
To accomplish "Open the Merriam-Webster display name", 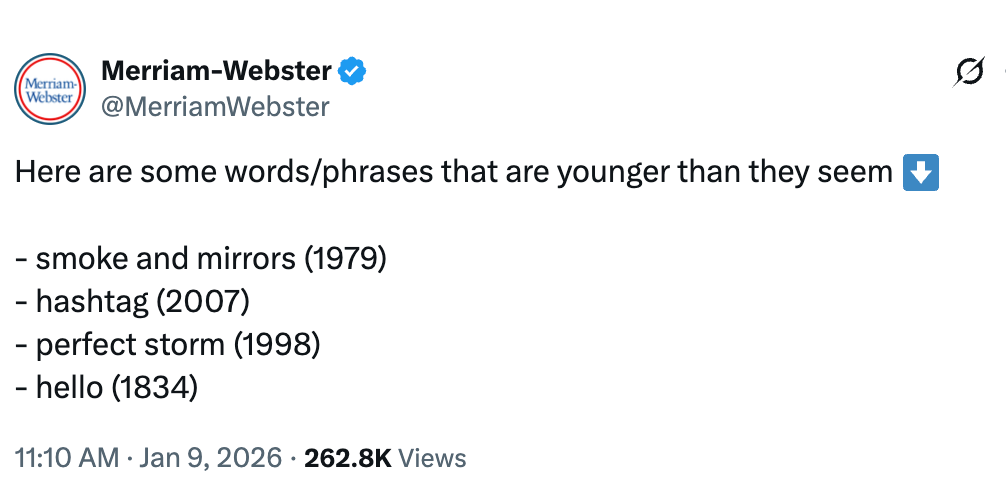I will coord(216,72).
